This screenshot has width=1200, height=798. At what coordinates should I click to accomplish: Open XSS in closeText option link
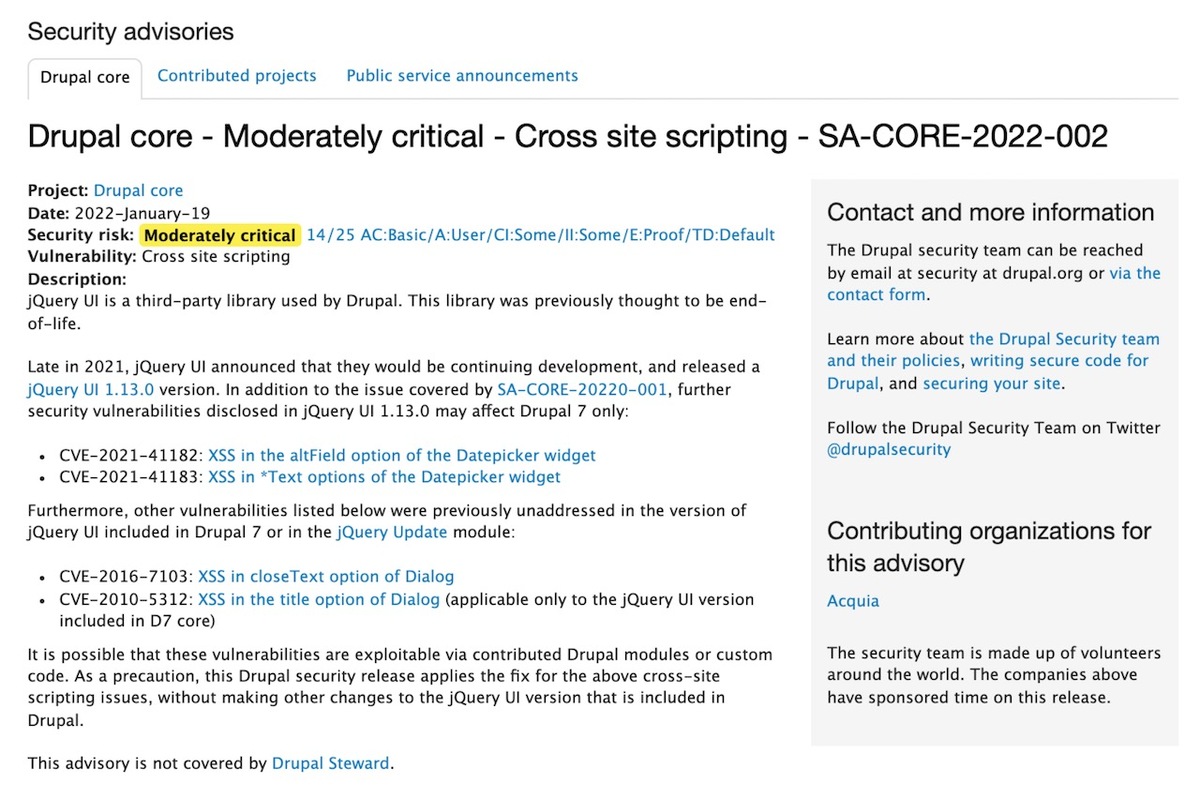click(x=326, y=576)
